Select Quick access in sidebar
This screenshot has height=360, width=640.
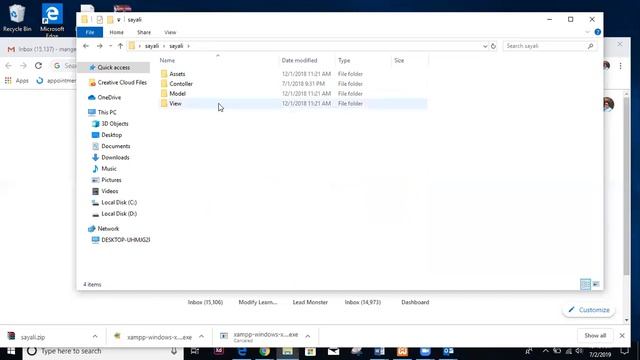(x=113, y=67)
